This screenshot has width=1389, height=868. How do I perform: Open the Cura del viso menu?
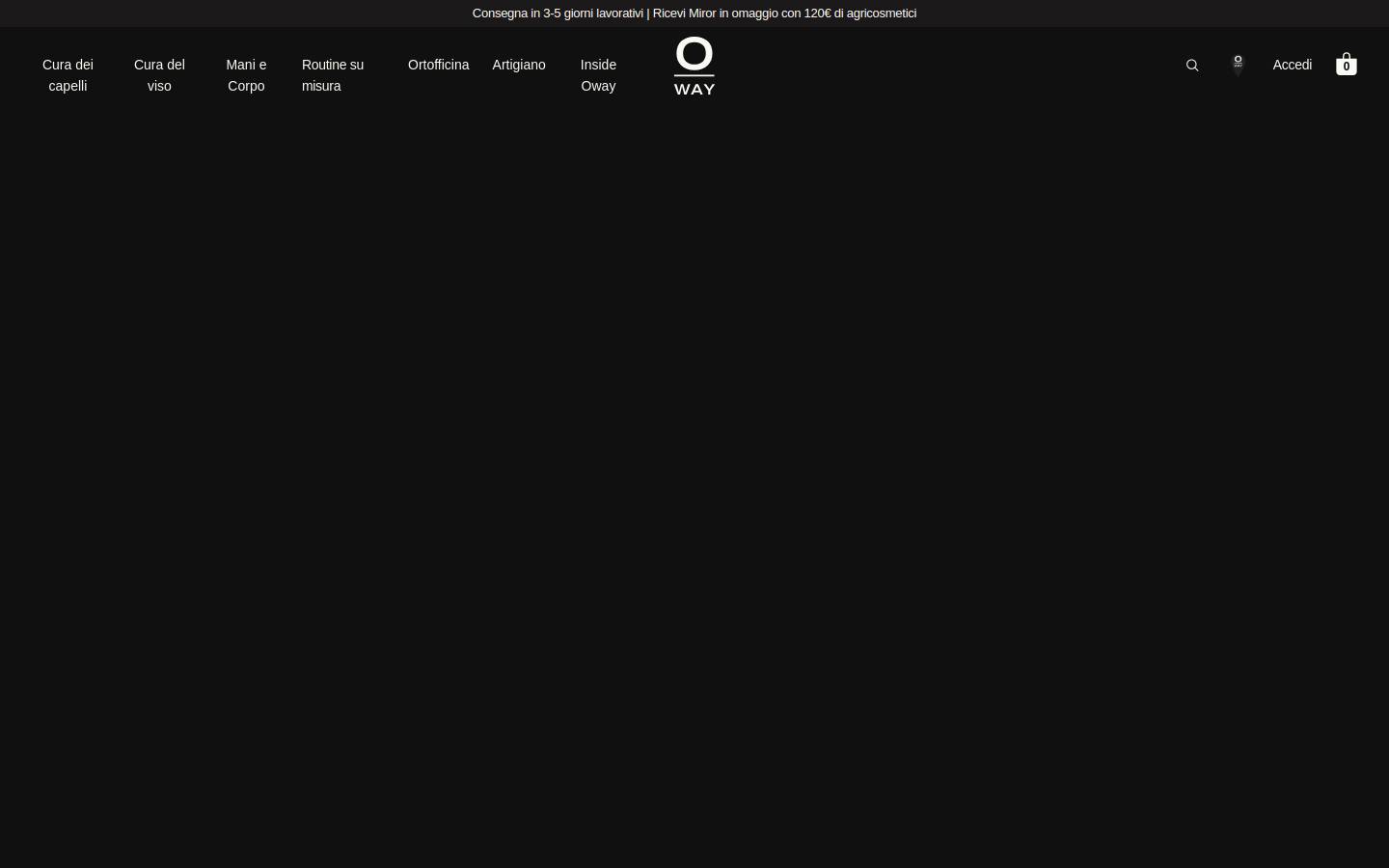[x=159, y=75]
